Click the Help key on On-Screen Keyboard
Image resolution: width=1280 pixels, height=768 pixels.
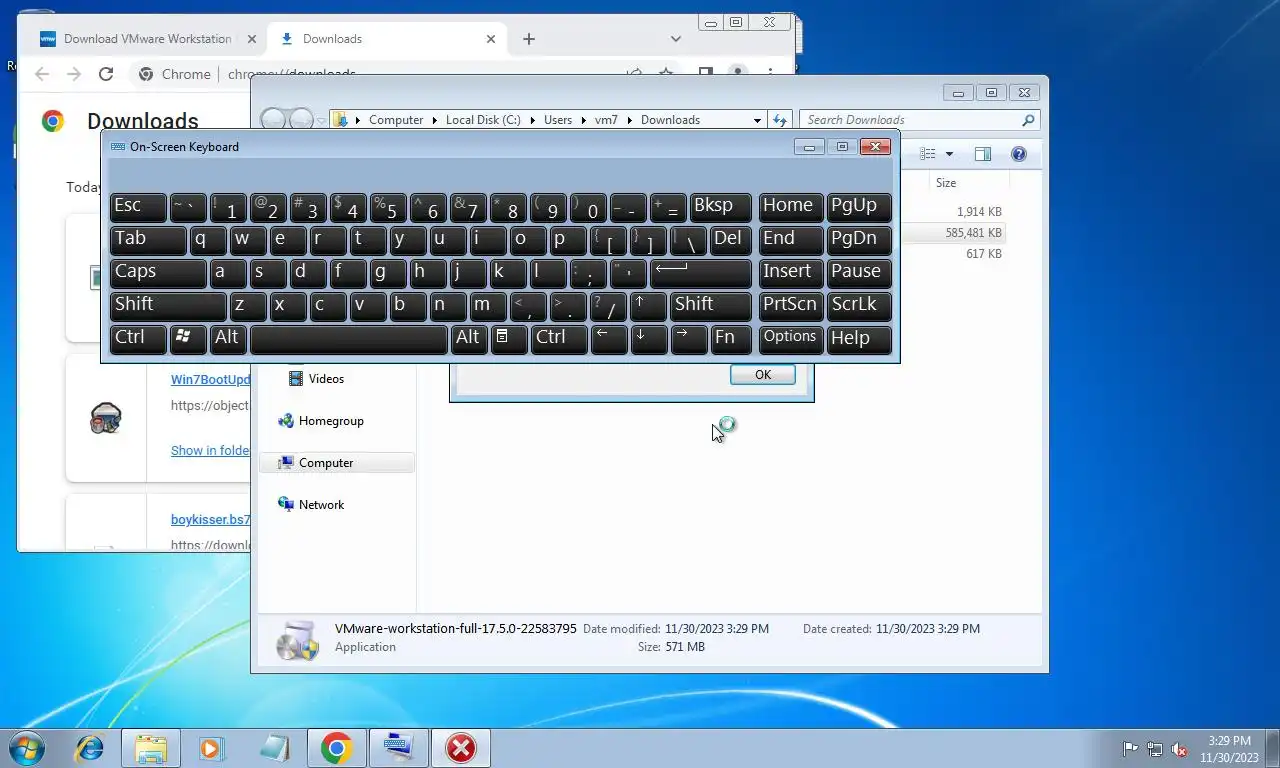(x=859, y=338)
